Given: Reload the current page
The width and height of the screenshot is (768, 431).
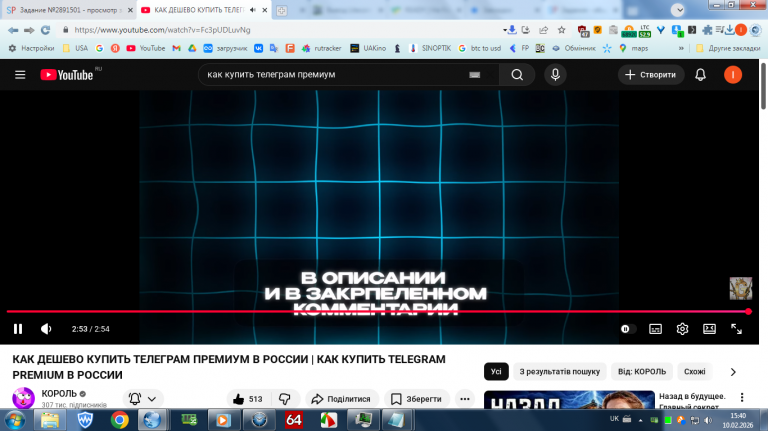Looking at the screenshot, I should click(46, 30).
